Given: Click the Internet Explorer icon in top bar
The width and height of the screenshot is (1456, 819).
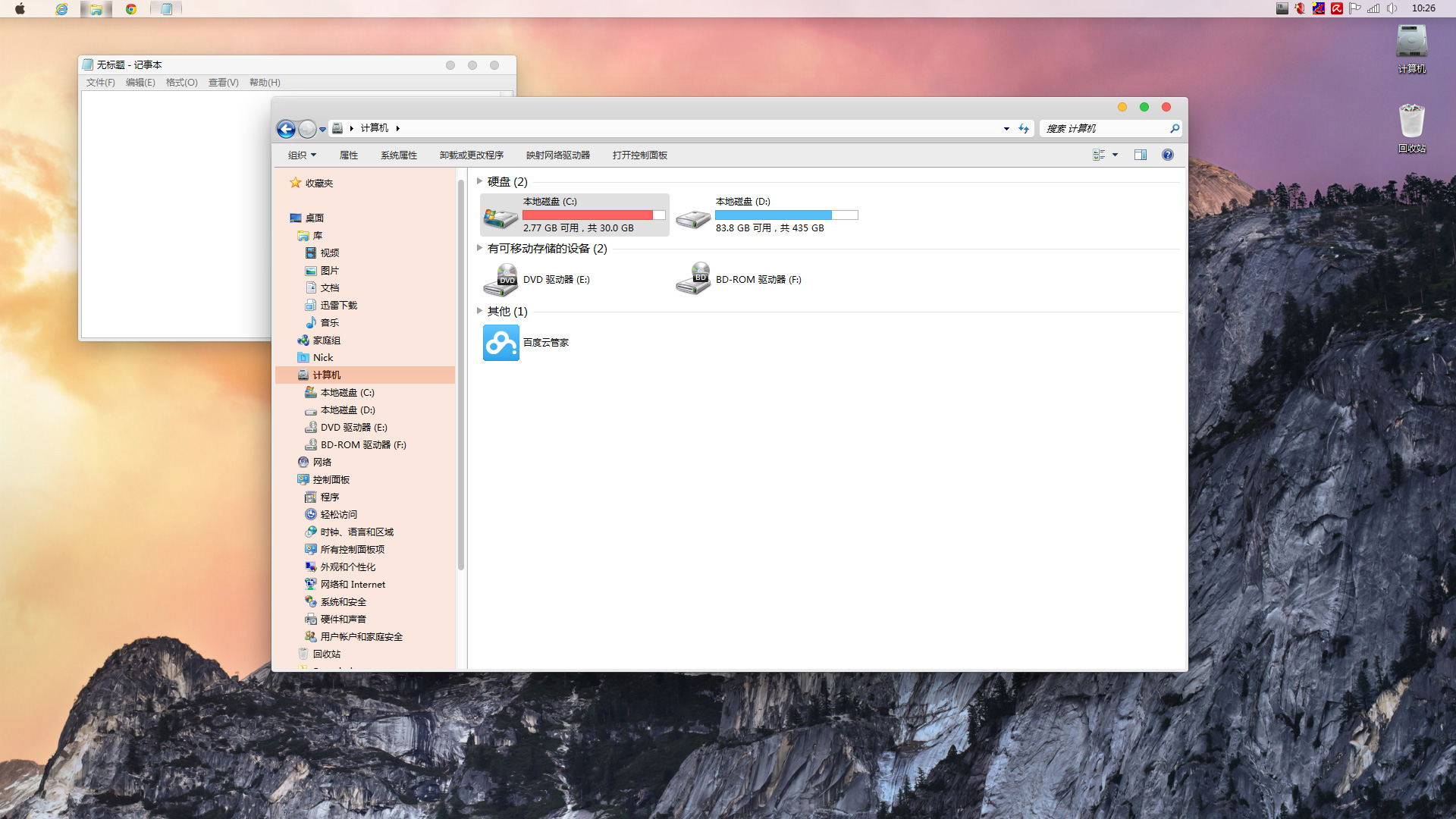Looking at the screenshot, I should click(x=61, y=9).
